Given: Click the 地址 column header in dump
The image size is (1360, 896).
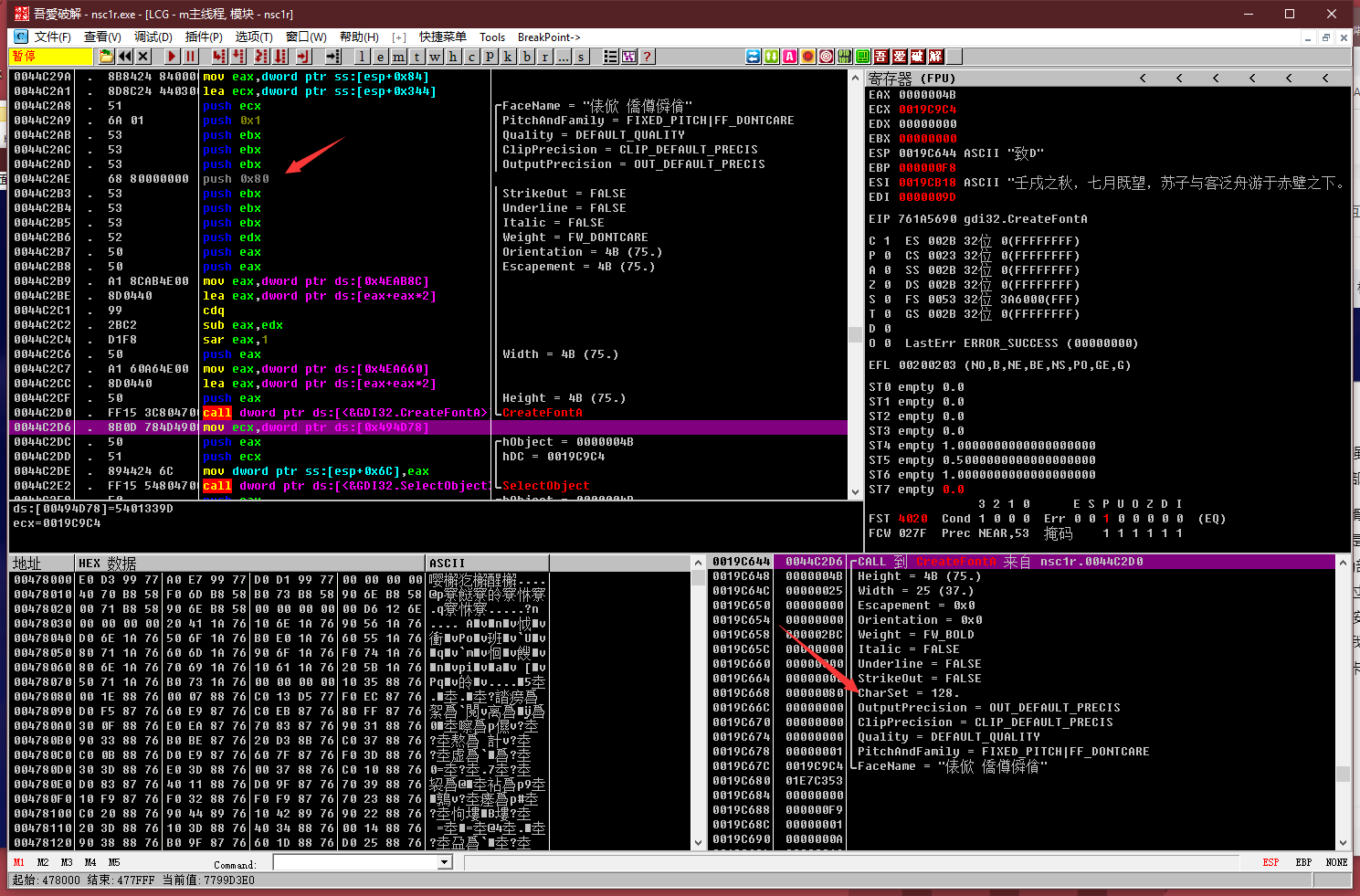Looking at the screenshot, I should tap(41, 563).
